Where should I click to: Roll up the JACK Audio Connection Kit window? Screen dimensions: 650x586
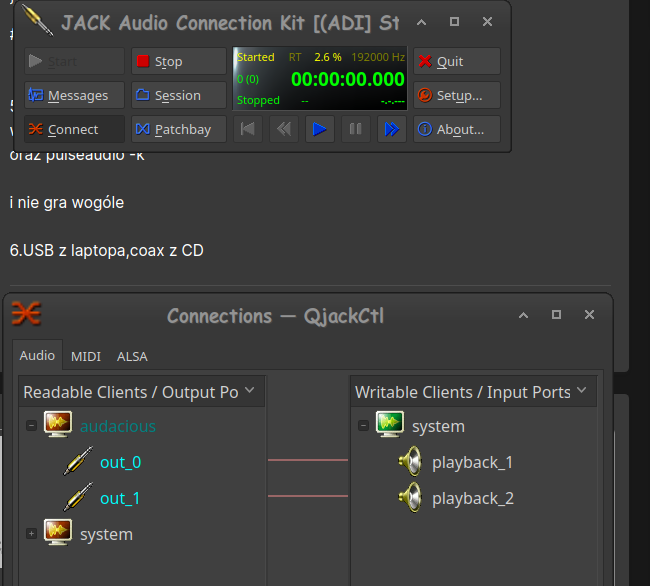coord(421,22)
